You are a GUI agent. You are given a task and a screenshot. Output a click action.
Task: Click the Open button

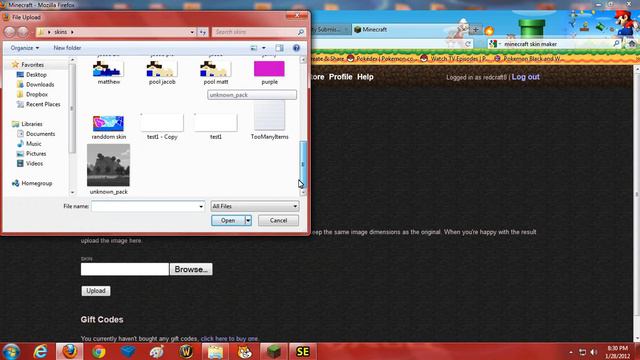tap(228, 220)
